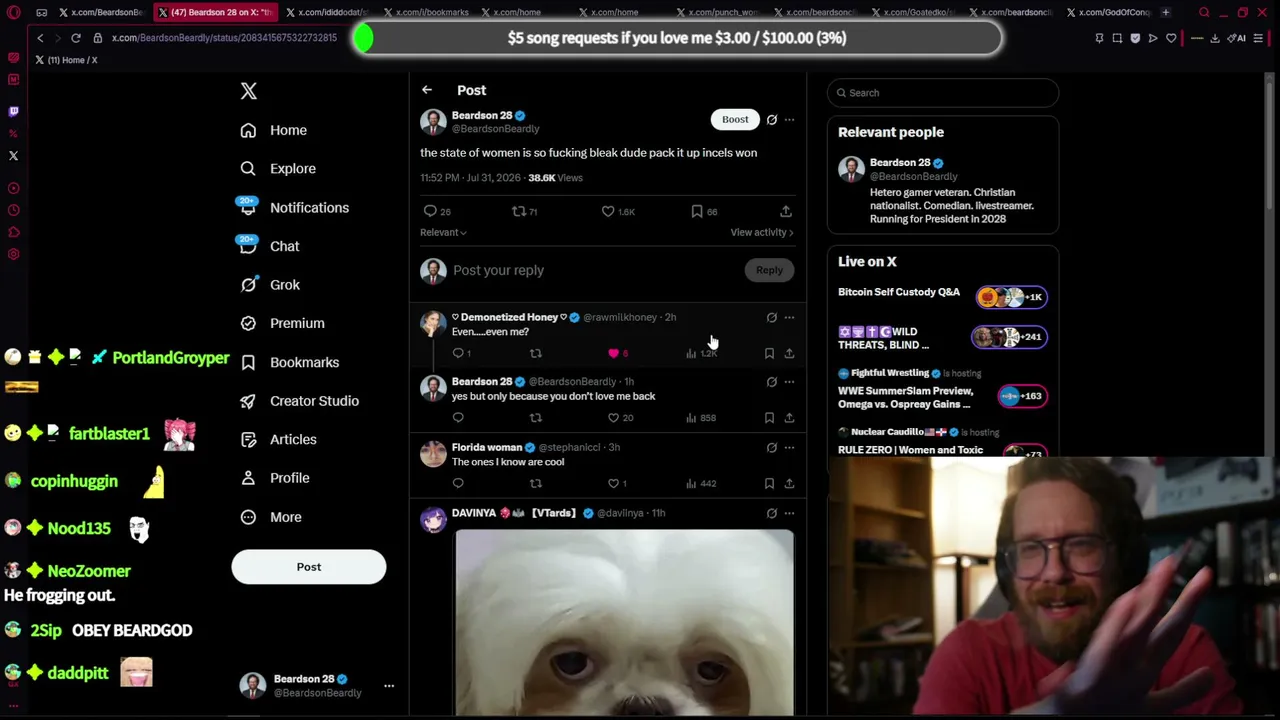Reload the page in the browser toolbar

pos(75,38)
